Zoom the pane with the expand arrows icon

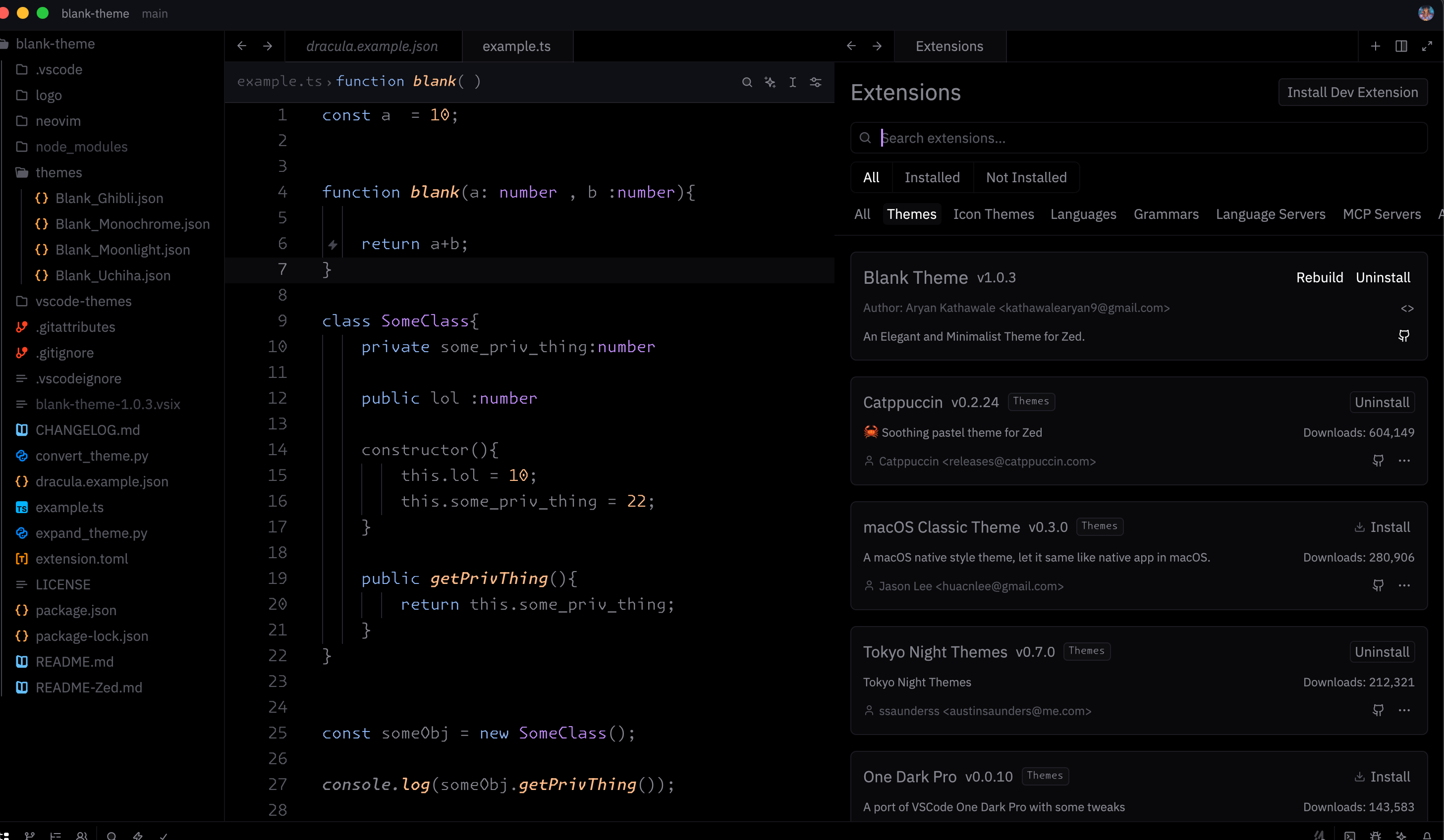(1427, 46)
